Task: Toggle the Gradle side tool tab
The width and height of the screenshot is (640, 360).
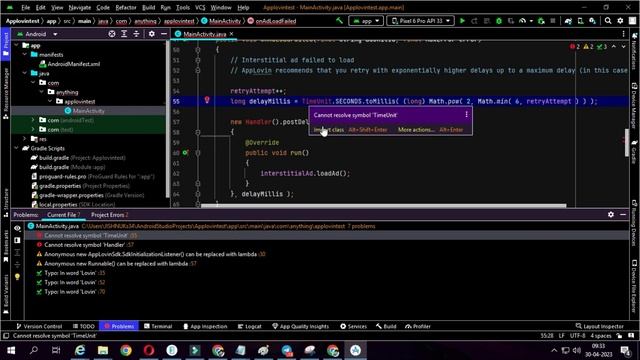Action: pyautogui.click(x=634, y=152)
